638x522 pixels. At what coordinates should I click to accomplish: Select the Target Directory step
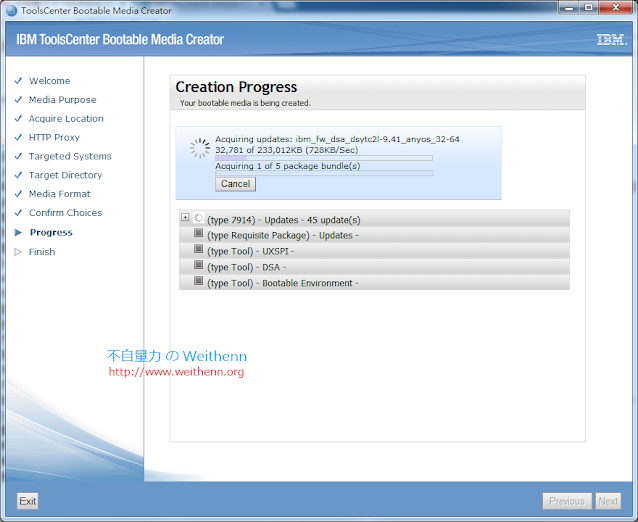pos(66,175)
